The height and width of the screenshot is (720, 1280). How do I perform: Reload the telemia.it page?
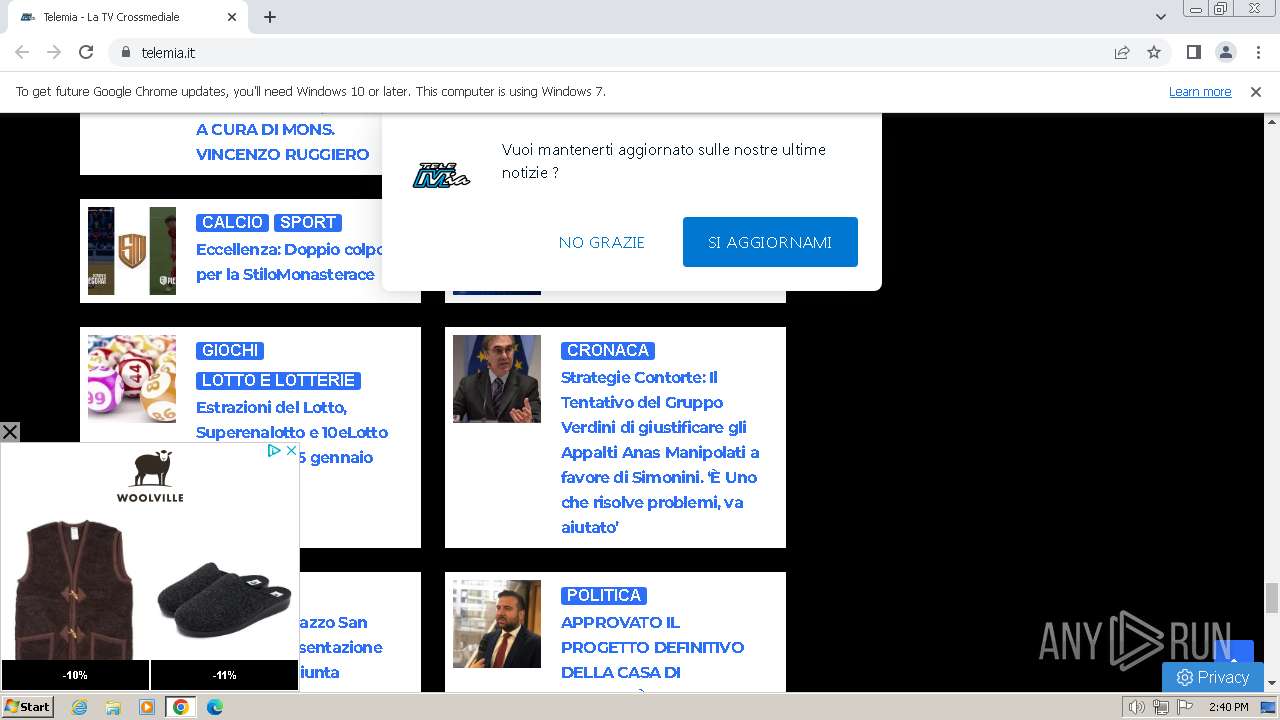[x=86, y=52]
